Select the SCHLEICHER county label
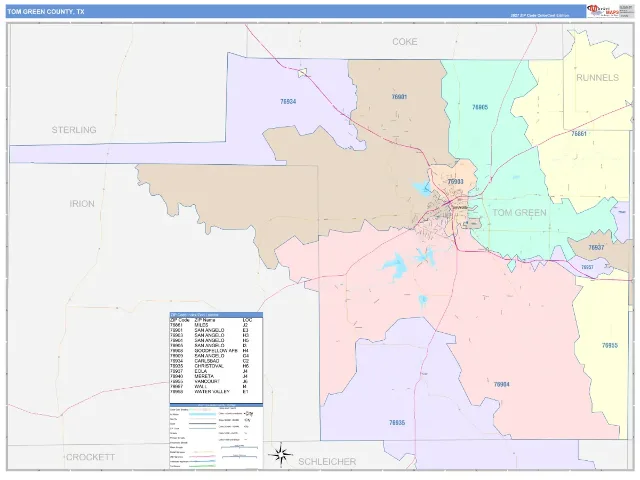The image size is (640, 480). click(x=327, y=462)
